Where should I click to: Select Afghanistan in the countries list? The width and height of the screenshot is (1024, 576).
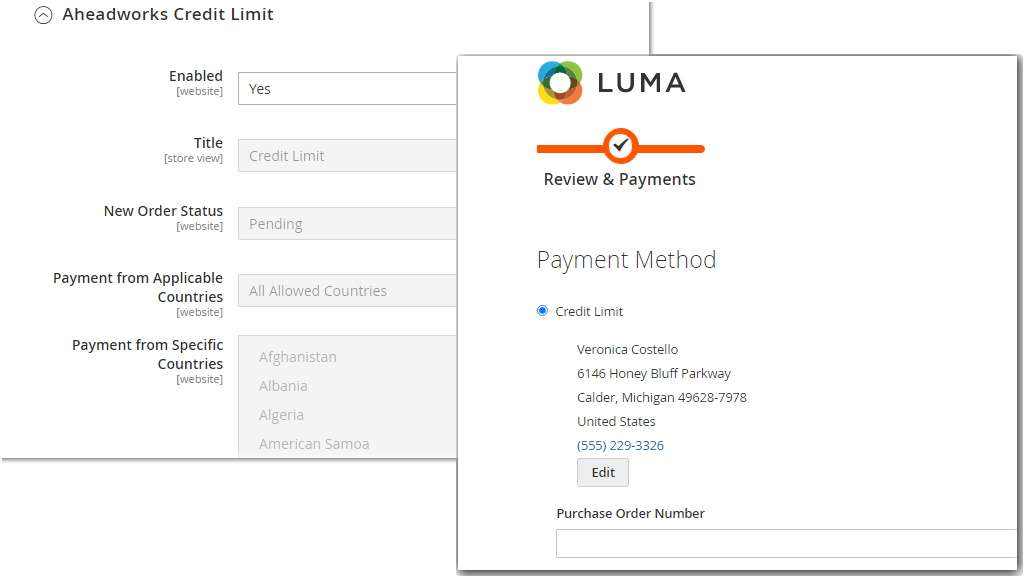[x=298, y=357]
